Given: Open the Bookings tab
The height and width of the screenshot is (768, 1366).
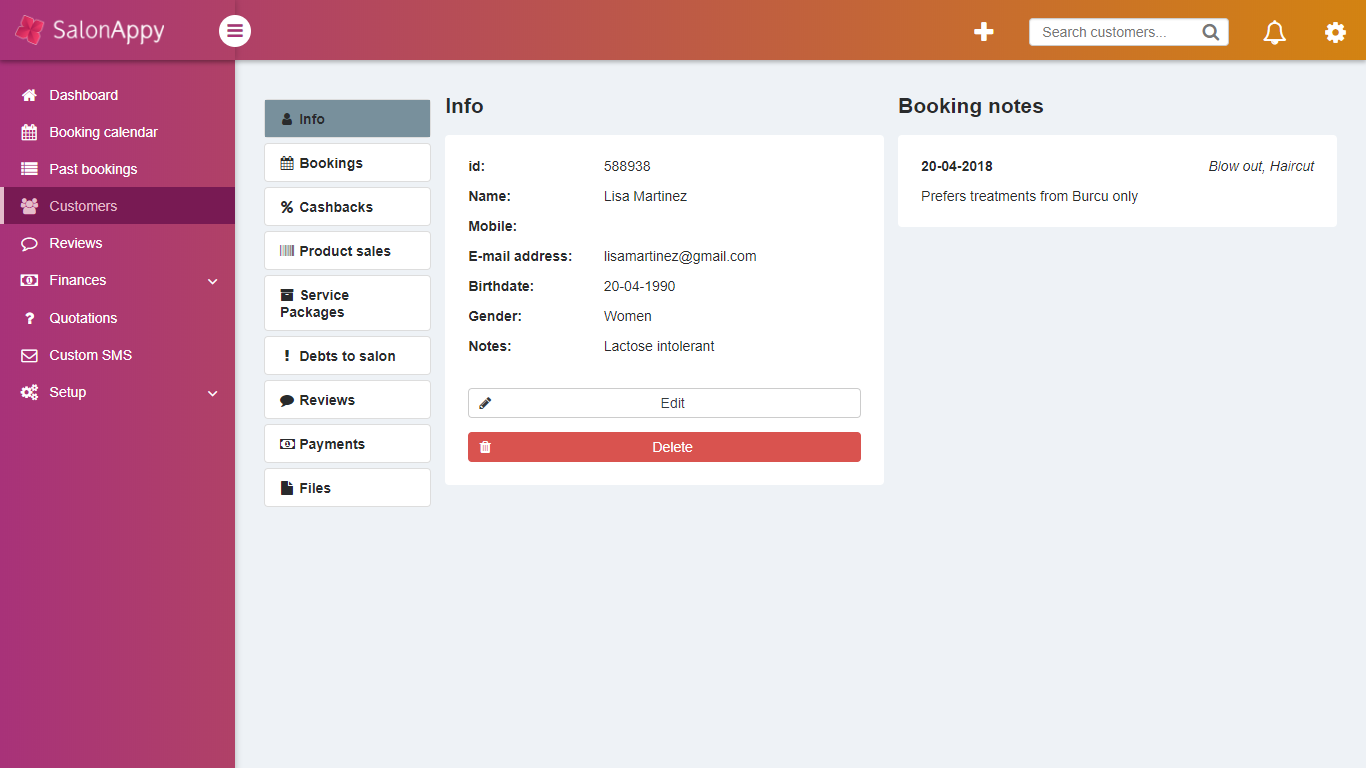Looking at the screenshot, I should coord(347,163).
